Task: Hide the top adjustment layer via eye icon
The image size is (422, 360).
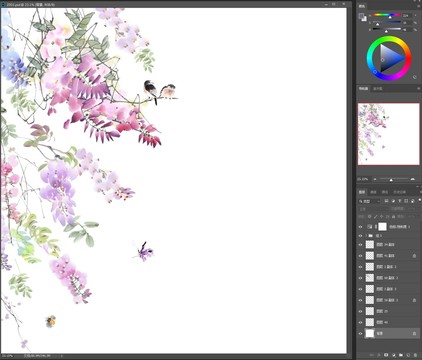Action: 360,227
